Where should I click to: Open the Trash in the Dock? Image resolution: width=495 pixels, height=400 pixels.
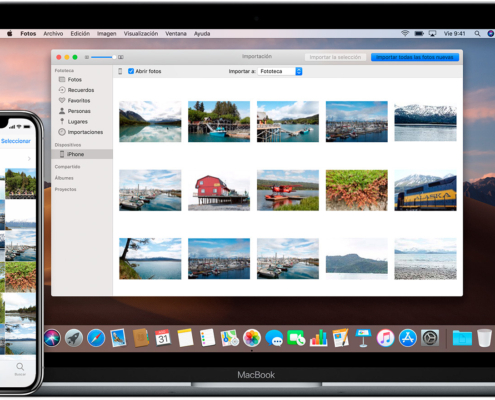(x=484, y=338)
